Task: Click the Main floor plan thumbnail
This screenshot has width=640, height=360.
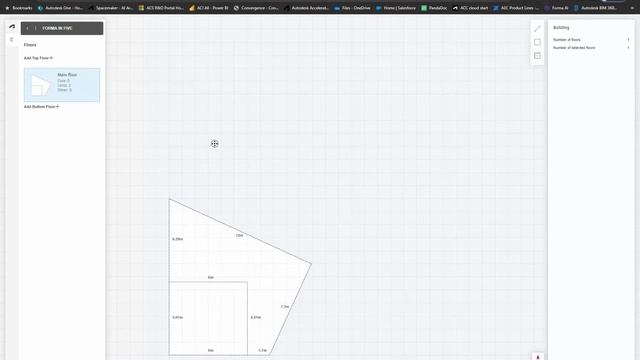Action: click(x=40, y=85)
